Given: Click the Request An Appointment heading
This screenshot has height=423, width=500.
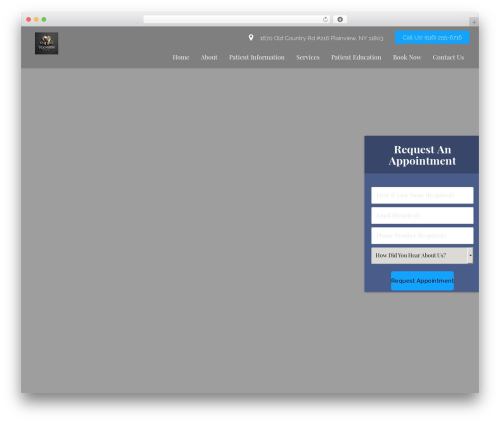Looking at the screenshot, I should (x=422, y=155).
